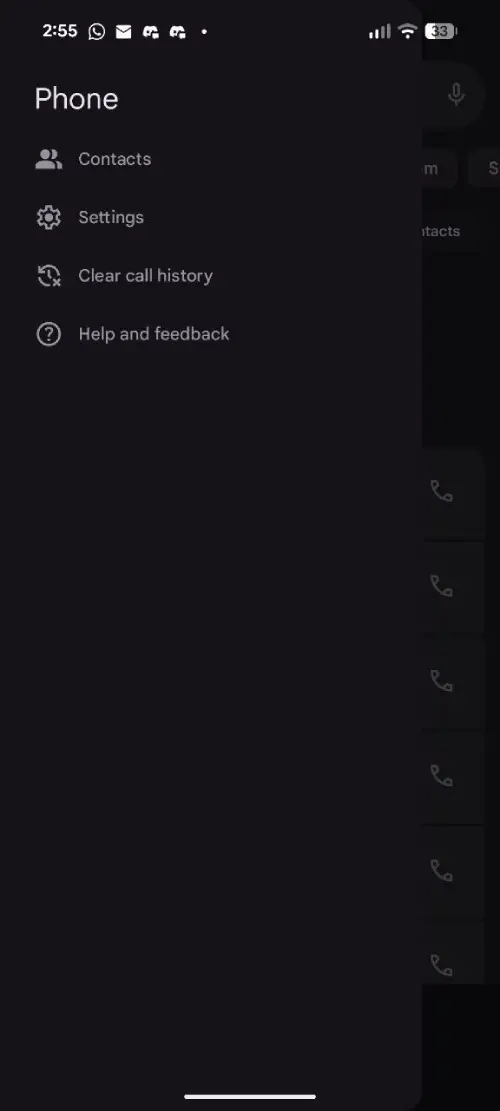Tap the first call-back phone icon
The width and height of the screenshot is (500, 1111).
coord(441,490)
